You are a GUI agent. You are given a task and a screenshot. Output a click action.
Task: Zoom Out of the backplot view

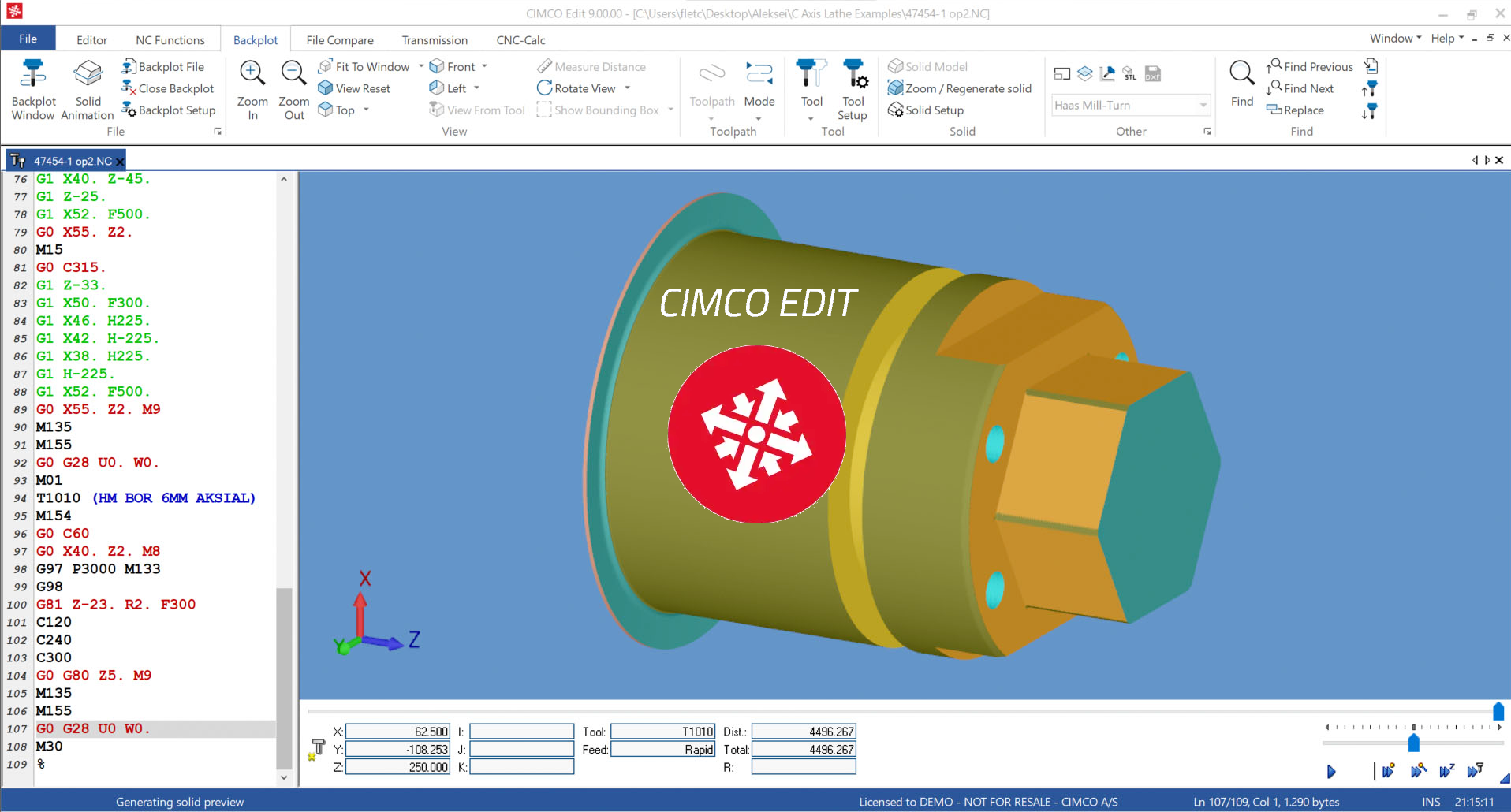point(294,89)
